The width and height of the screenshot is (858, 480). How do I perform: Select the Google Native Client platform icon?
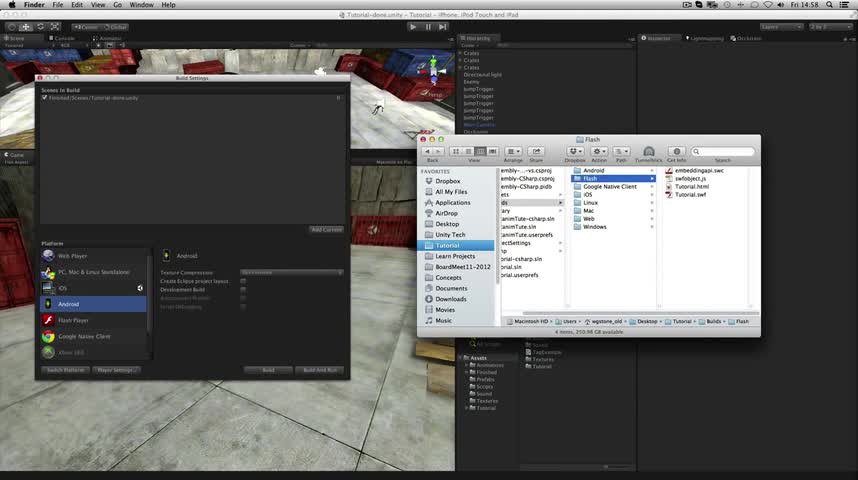click(x=48, y=336)
